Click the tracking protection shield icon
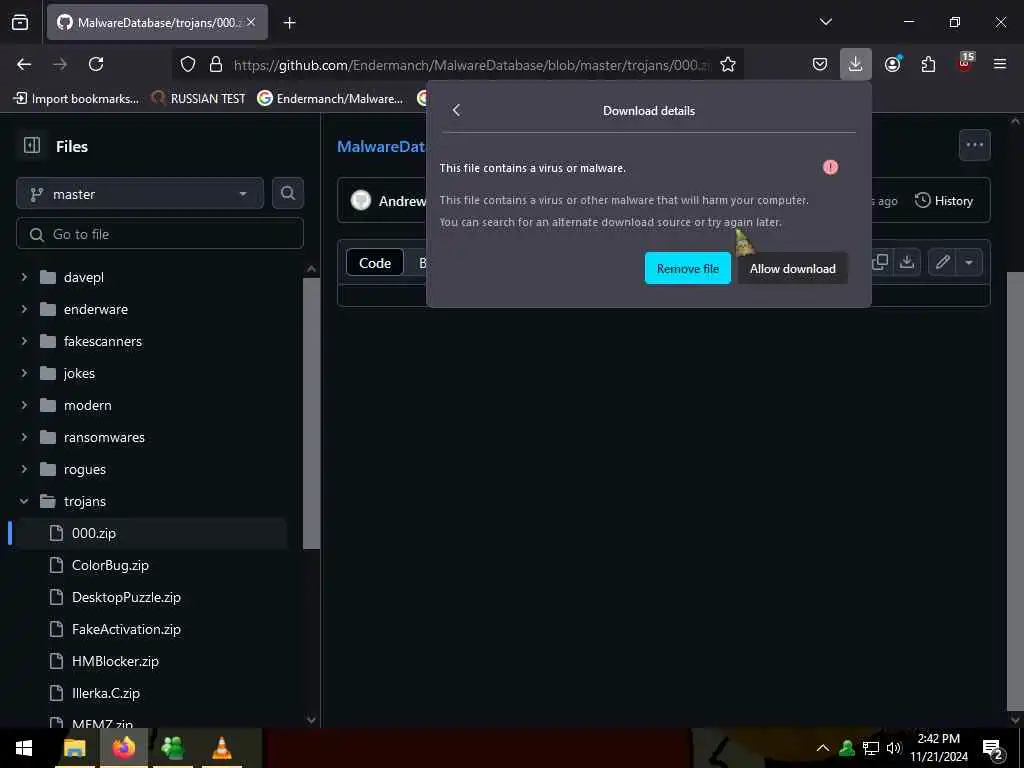 tap(188, 64)
